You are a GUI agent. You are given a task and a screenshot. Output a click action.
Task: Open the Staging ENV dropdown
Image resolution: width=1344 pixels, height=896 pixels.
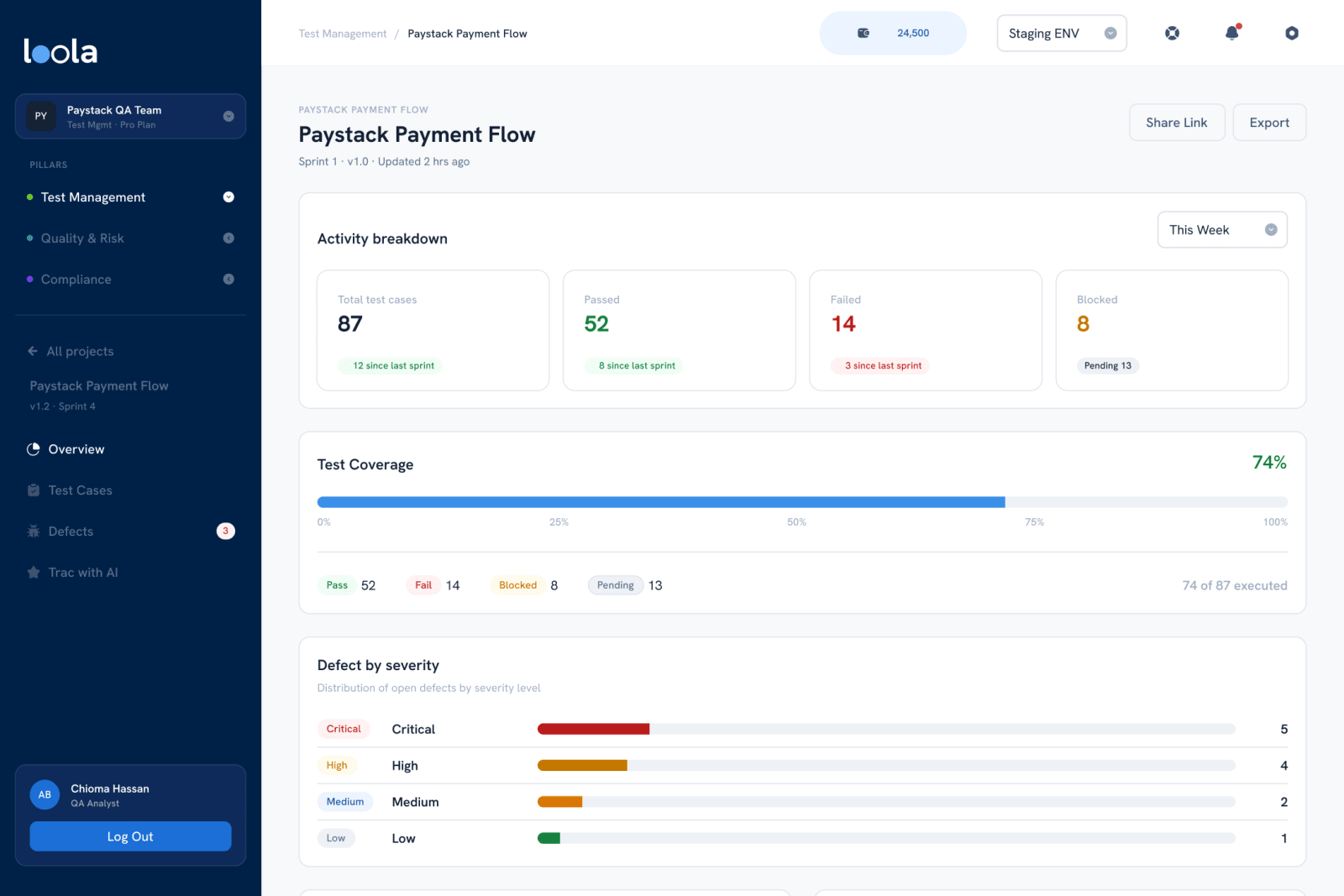[x=1062, y=34]
